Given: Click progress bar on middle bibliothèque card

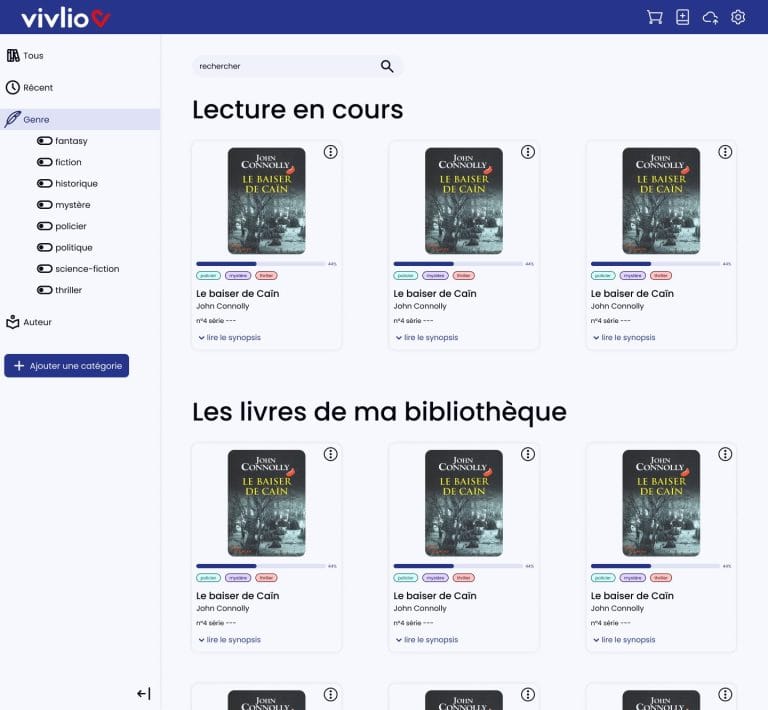Looking at the screenshot, I should click(458, 566).
